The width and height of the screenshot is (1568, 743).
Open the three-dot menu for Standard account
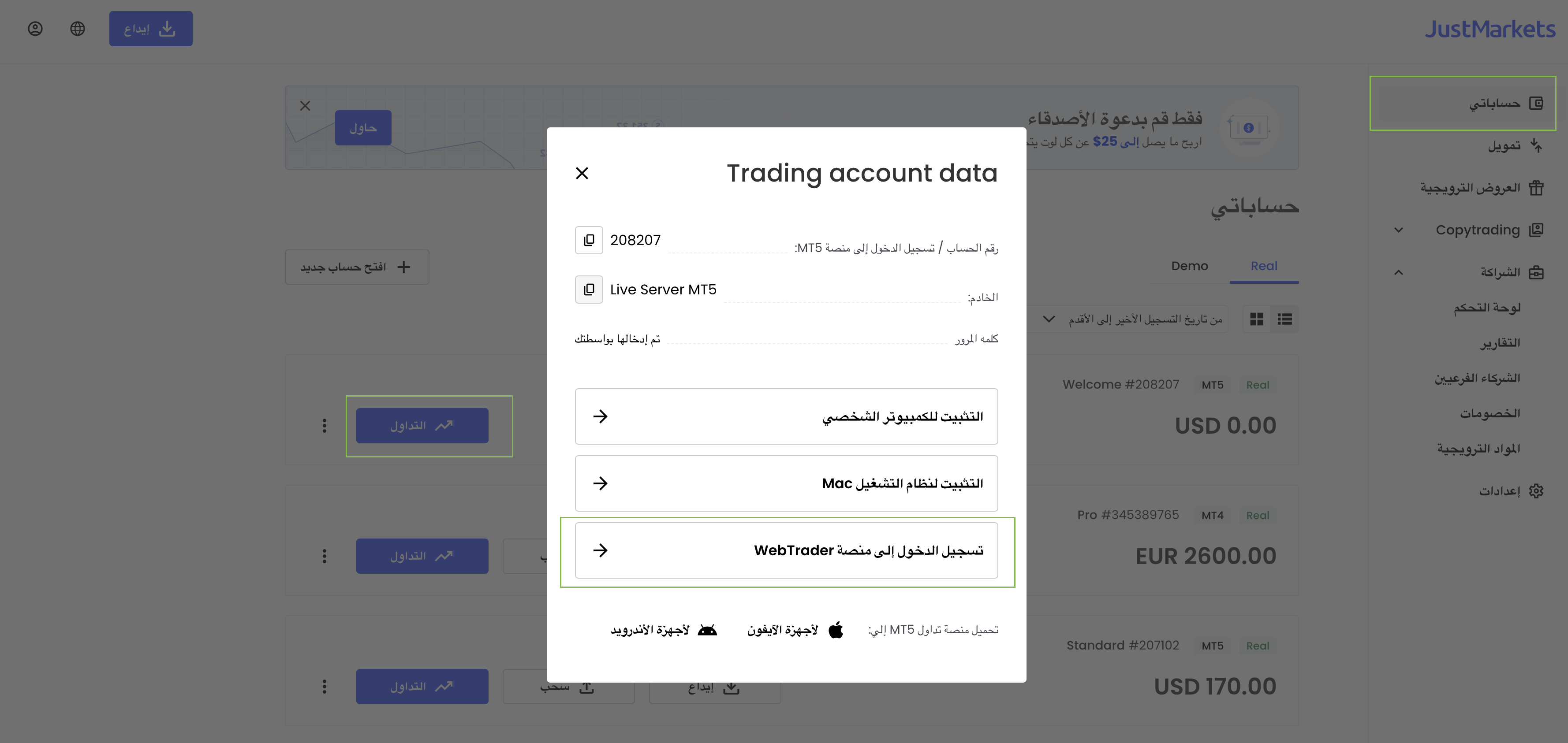click(x=325, y=687)
